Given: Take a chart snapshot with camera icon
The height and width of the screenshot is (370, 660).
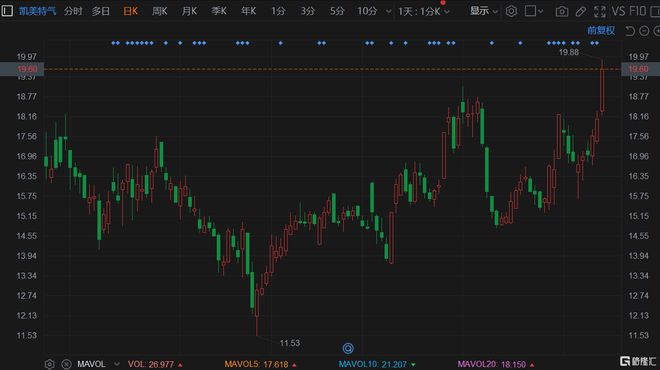Looking at the screenshot, I should click(562, 12).
